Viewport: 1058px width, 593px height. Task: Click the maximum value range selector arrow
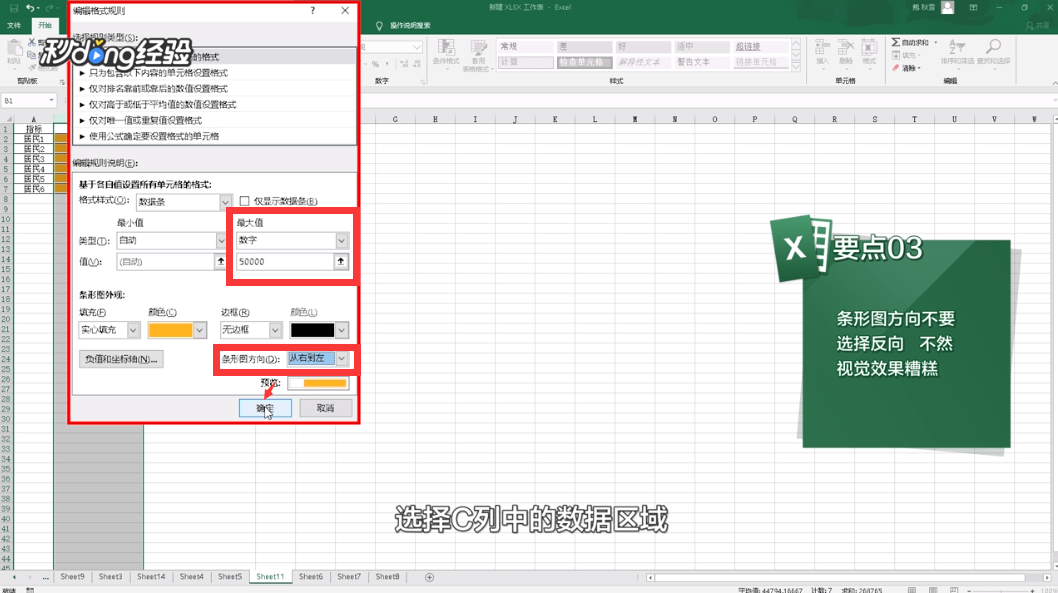[x=341, y=262]
